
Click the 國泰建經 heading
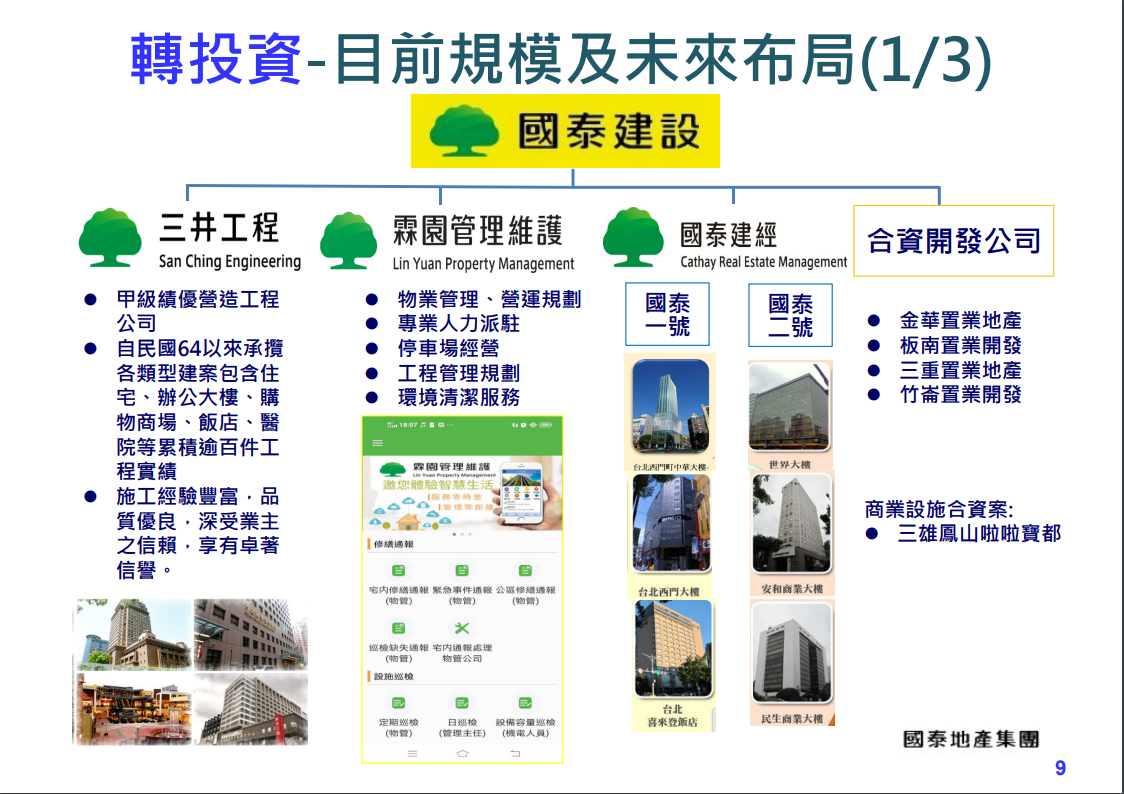(x=728, y=234)
